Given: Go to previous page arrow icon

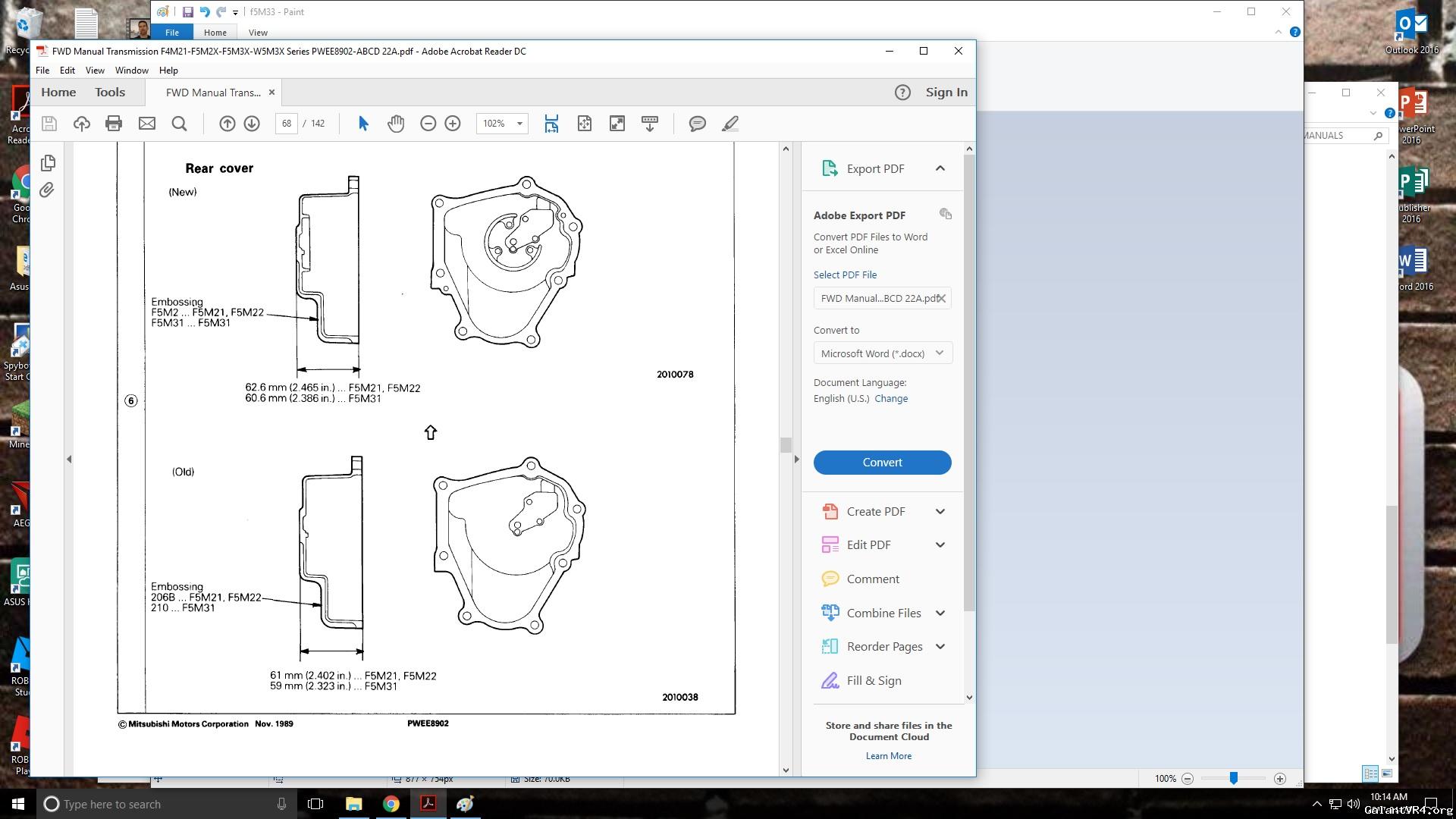Looking at the screenshot, I should point(227,124).
